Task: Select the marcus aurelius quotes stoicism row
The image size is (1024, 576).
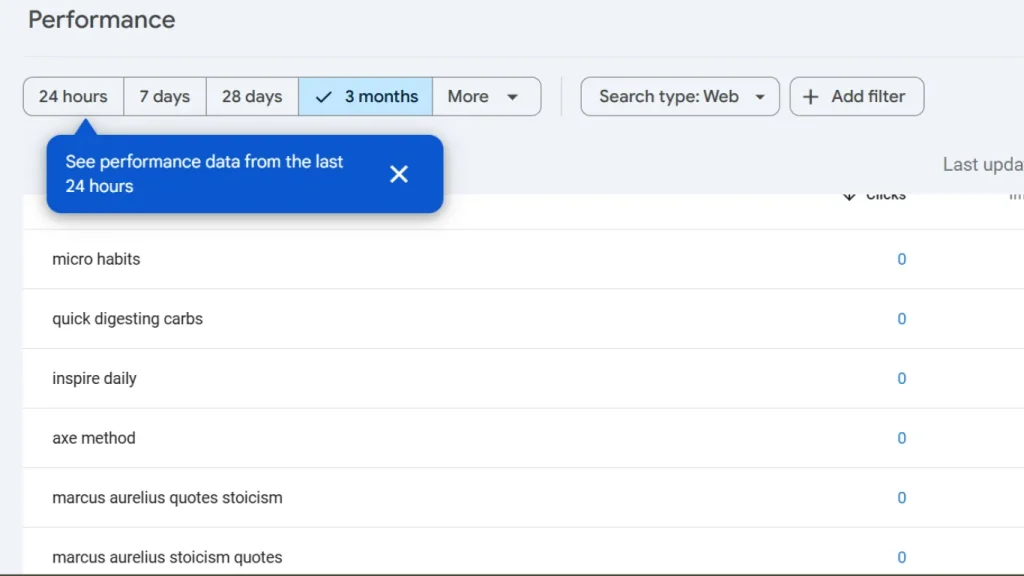Action: (167, 497)
